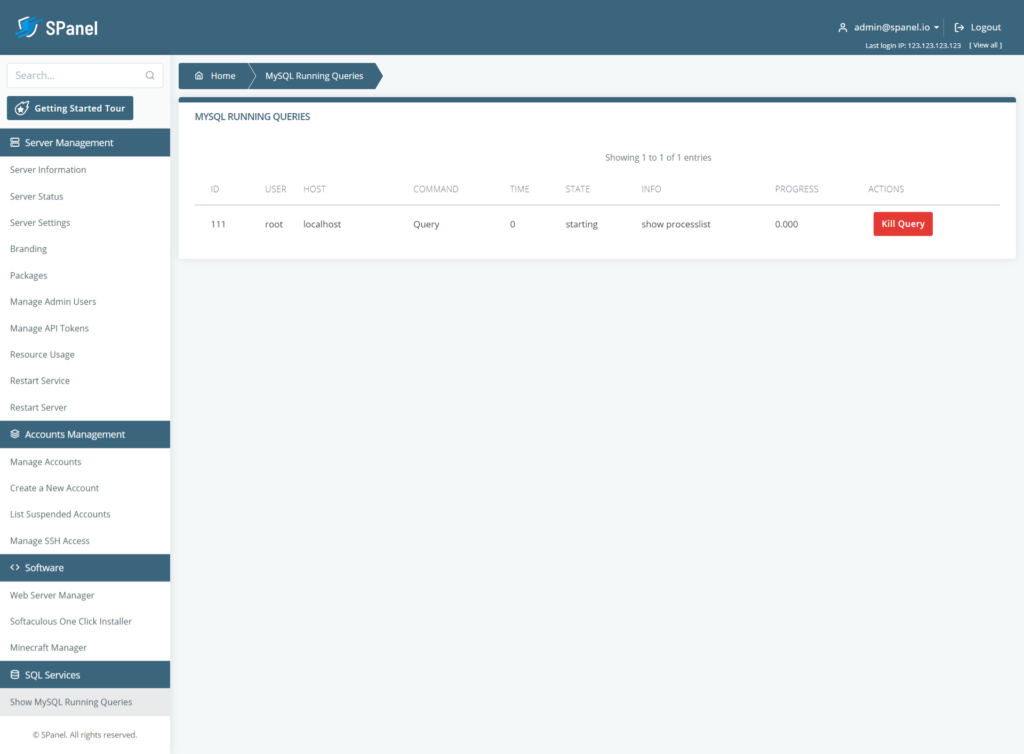Click the search magnifier icon

click(150, 75)
